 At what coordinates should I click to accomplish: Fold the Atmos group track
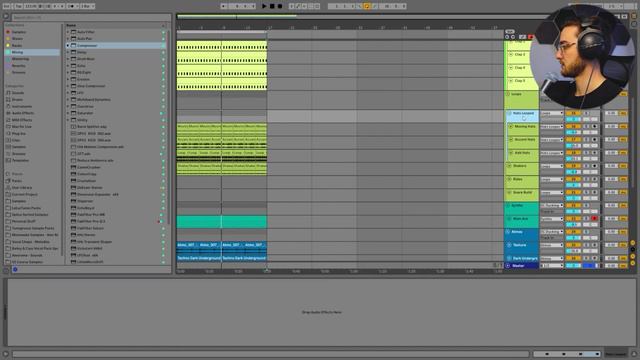tap(508, 232)
